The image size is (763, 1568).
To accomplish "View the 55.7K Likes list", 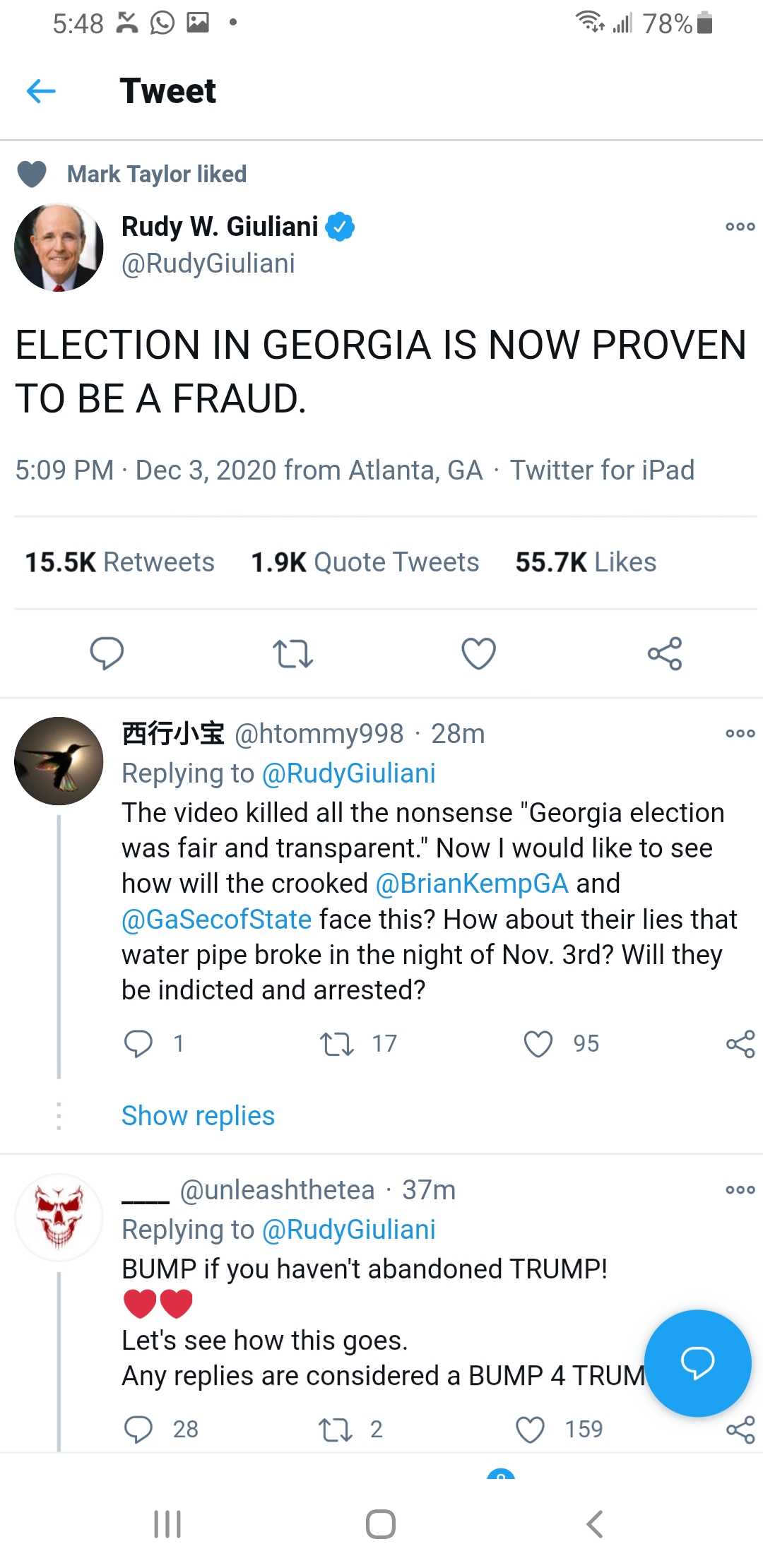I will (x=586, y=562).
